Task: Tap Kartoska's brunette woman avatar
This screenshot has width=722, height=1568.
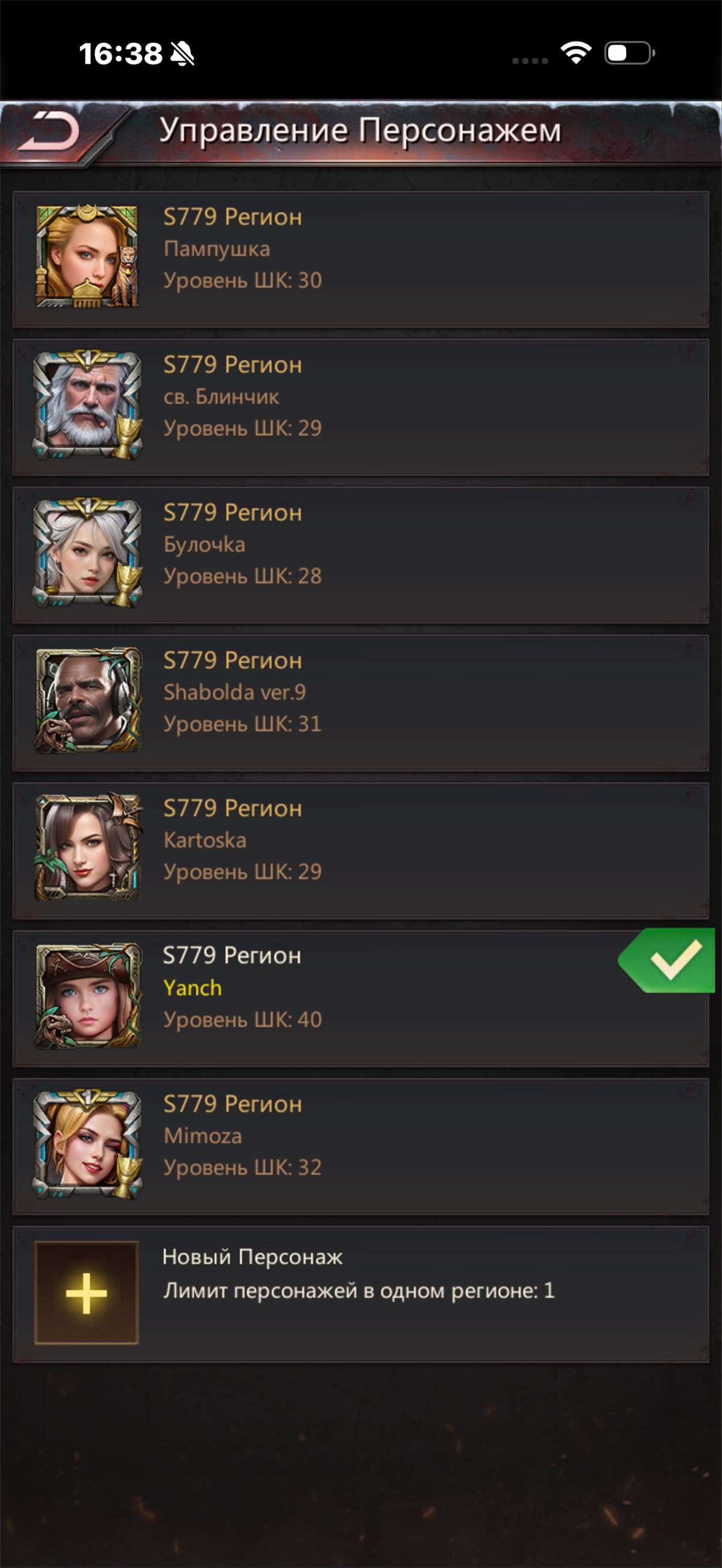Action: [x=87, y=847]
